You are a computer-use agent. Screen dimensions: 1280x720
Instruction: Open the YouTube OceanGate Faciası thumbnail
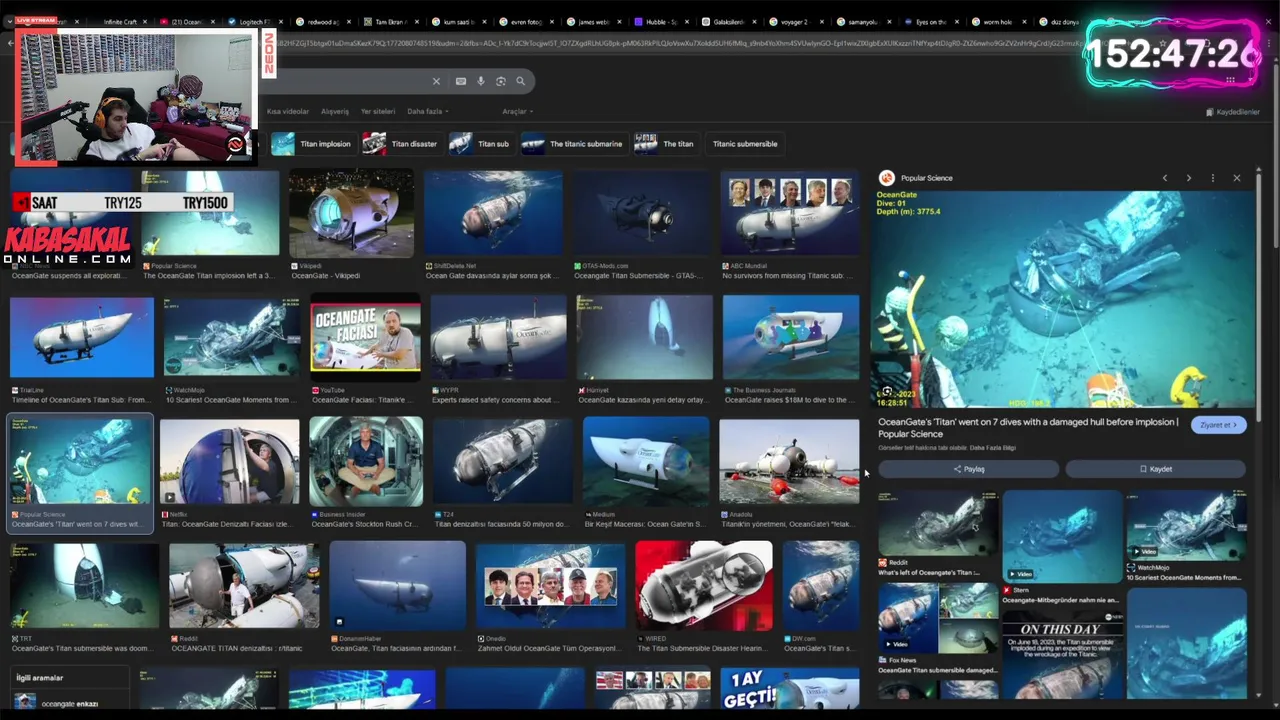(x=365, y=337)
